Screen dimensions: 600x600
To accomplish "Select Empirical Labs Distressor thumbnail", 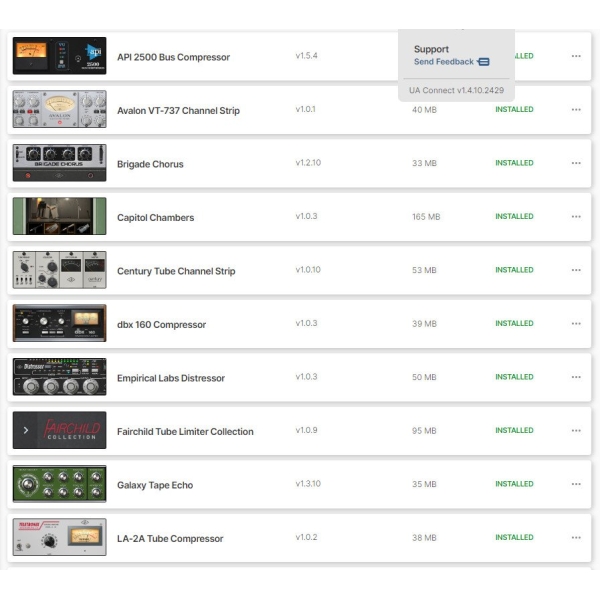I will tap(59, 377).
